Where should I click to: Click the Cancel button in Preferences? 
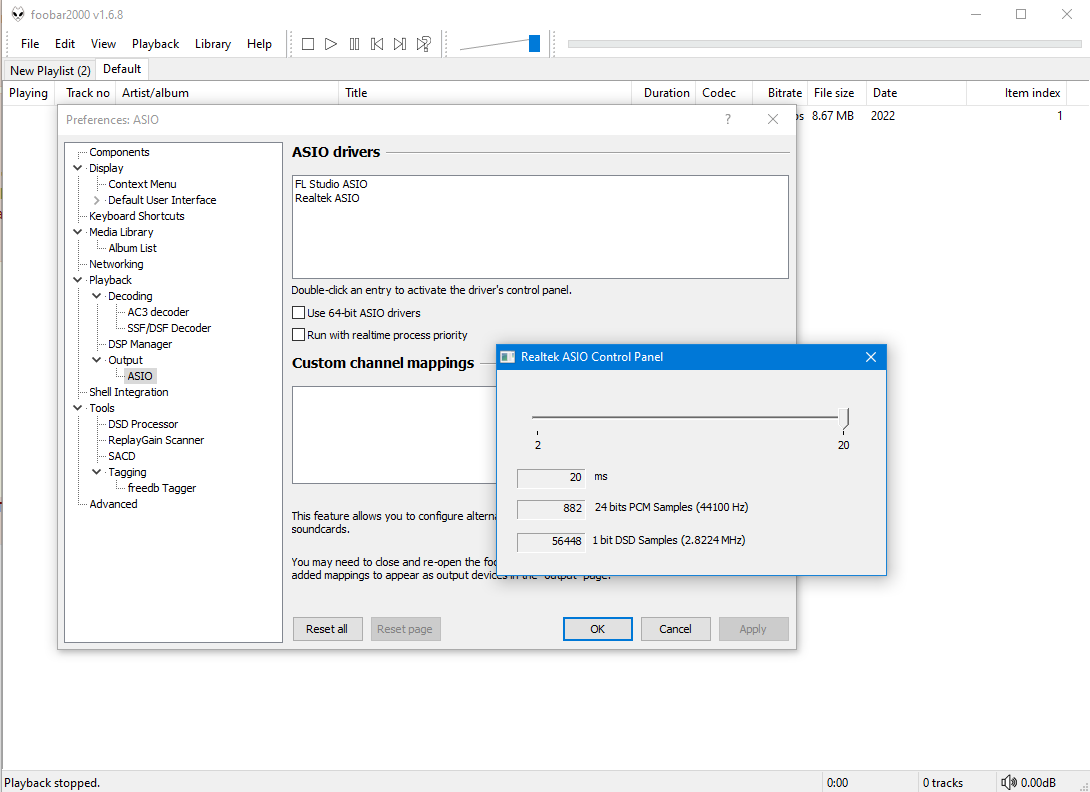[675, 629]
